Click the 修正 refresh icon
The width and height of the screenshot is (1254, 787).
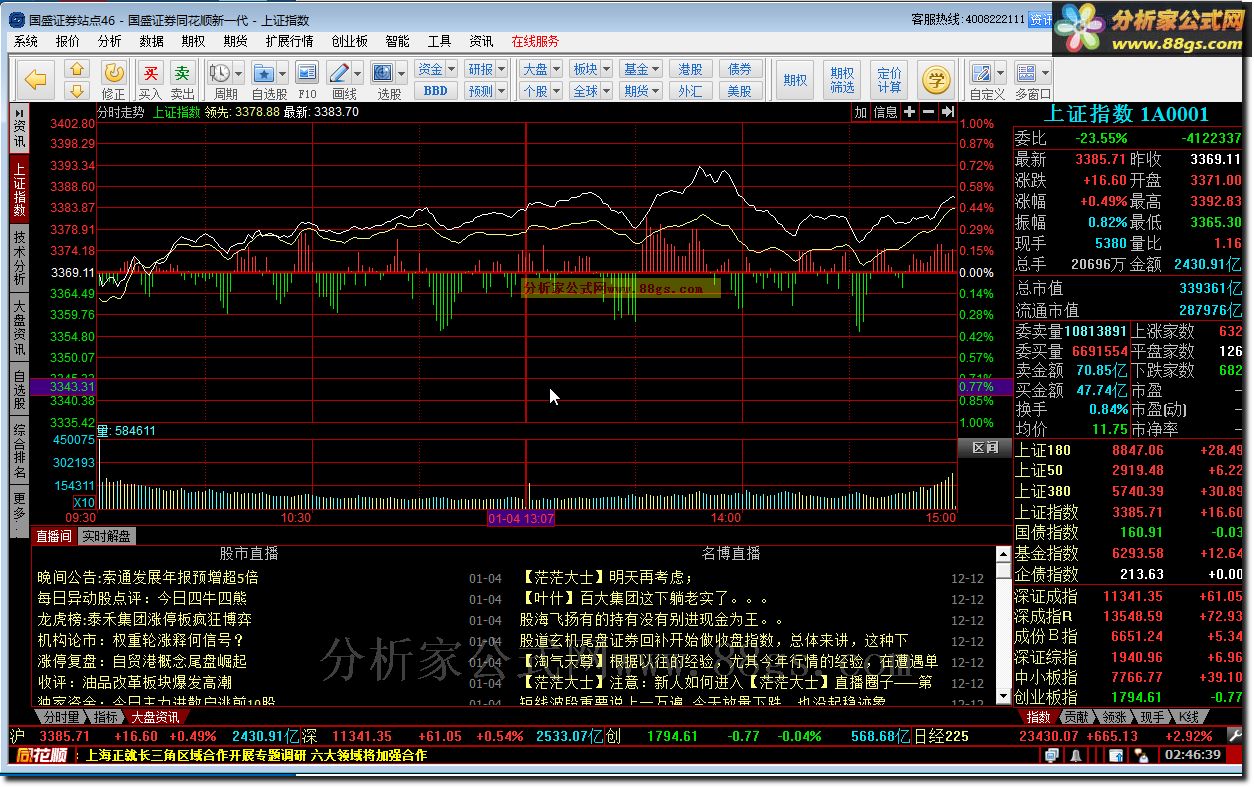[114, 73]
